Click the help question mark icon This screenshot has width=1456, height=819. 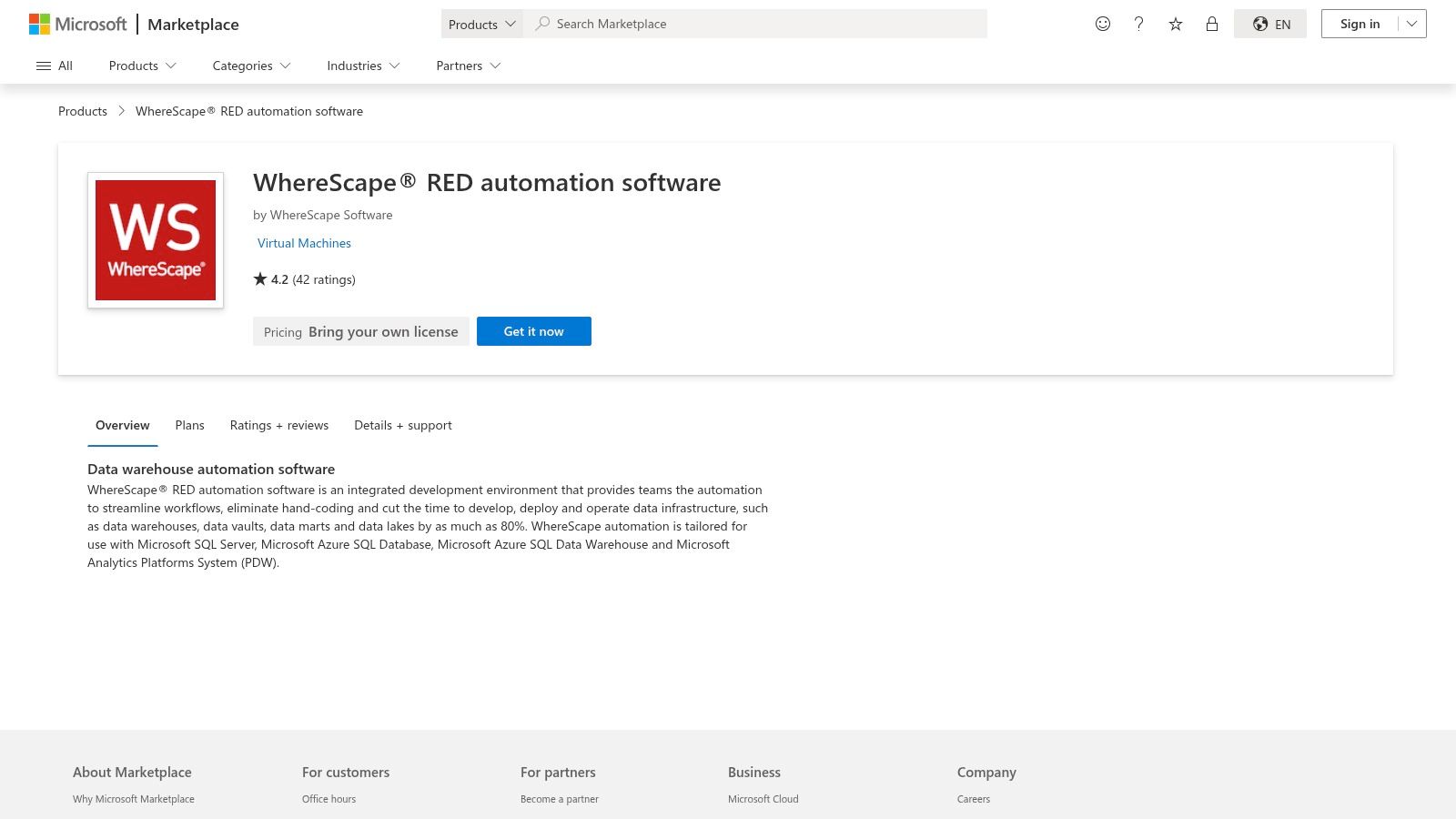[x=1138, y=24]
